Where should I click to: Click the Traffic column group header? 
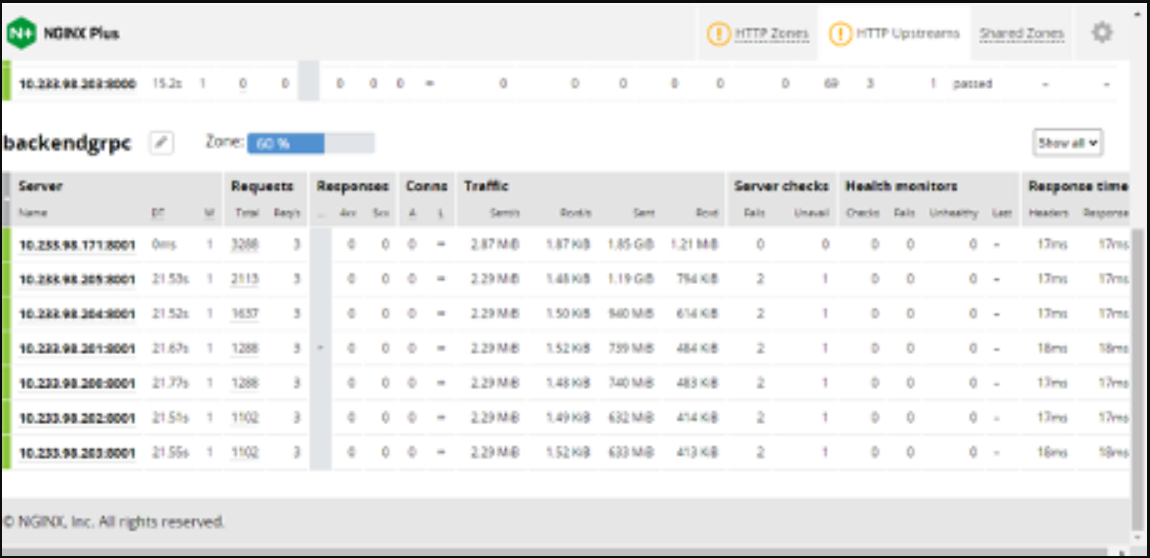pyautogui.click(x=486, y=186)
